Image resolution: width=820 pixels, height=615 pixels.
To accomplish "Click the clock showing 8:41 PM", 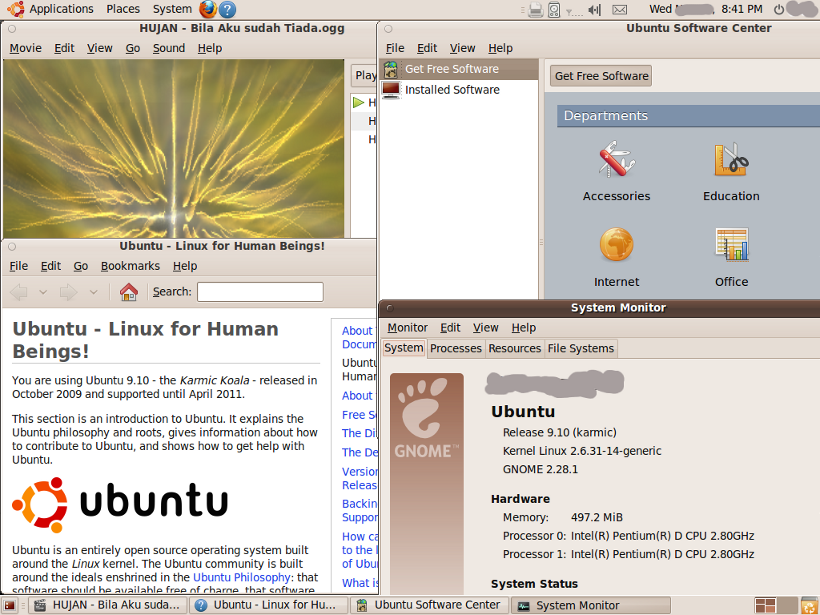I will 742,9.
